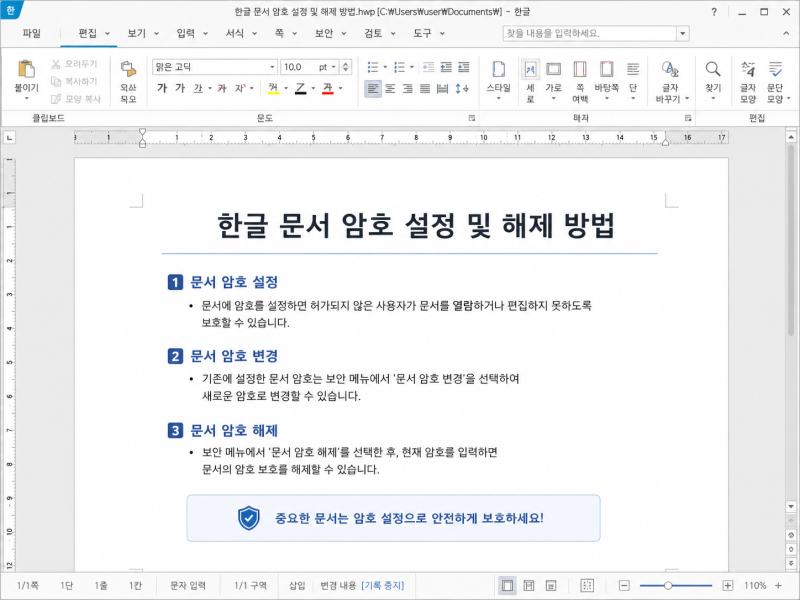Image resolution: width=800 pixels, height=600 pixels.
Task: Click the line spacing icon
Action: pyautogui.click(x=462, y=89)
